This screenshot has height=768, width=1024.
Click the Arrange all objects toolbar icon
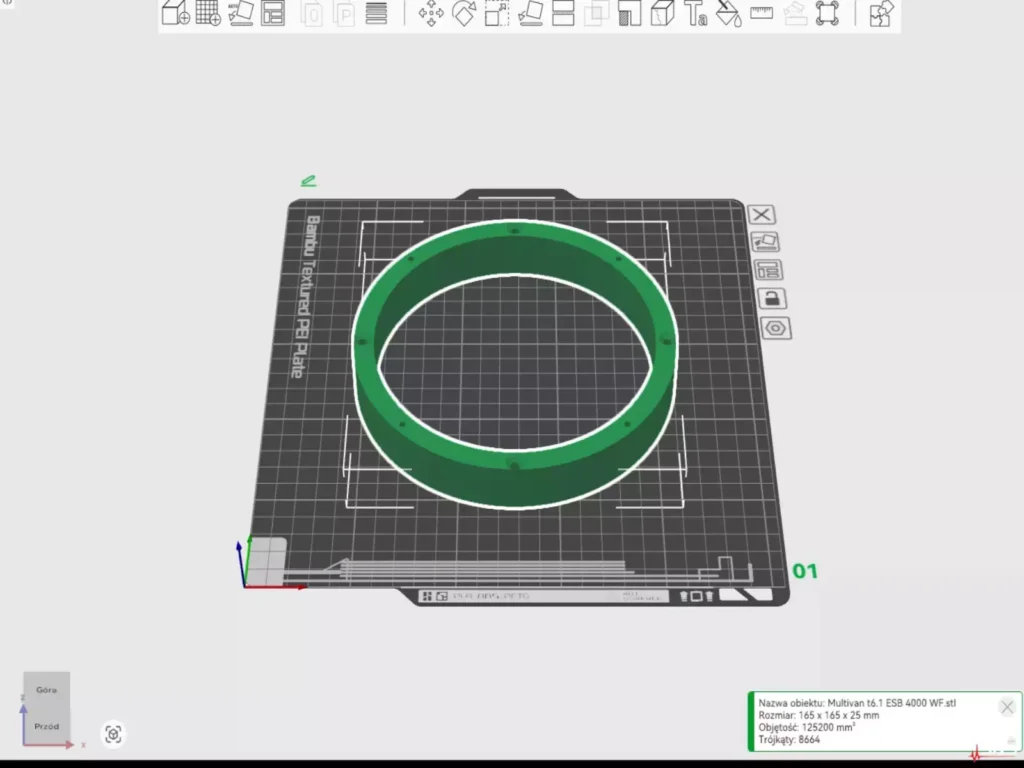pyautogui.click(x=273, y=13)
